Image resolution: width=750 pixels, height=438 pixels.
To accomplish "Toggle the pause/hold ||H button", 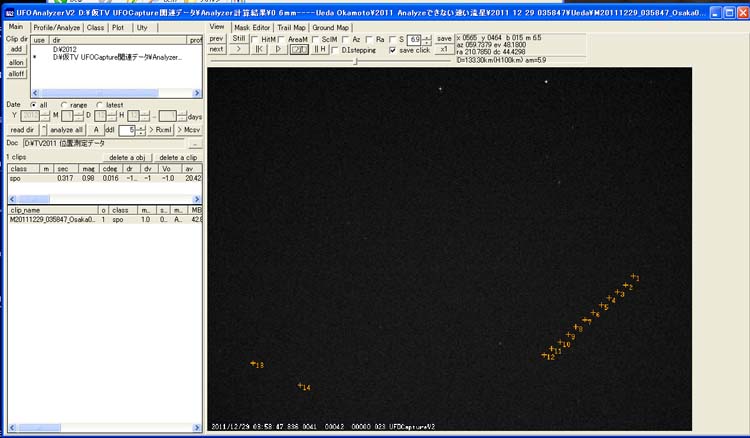I will (320, 49).
